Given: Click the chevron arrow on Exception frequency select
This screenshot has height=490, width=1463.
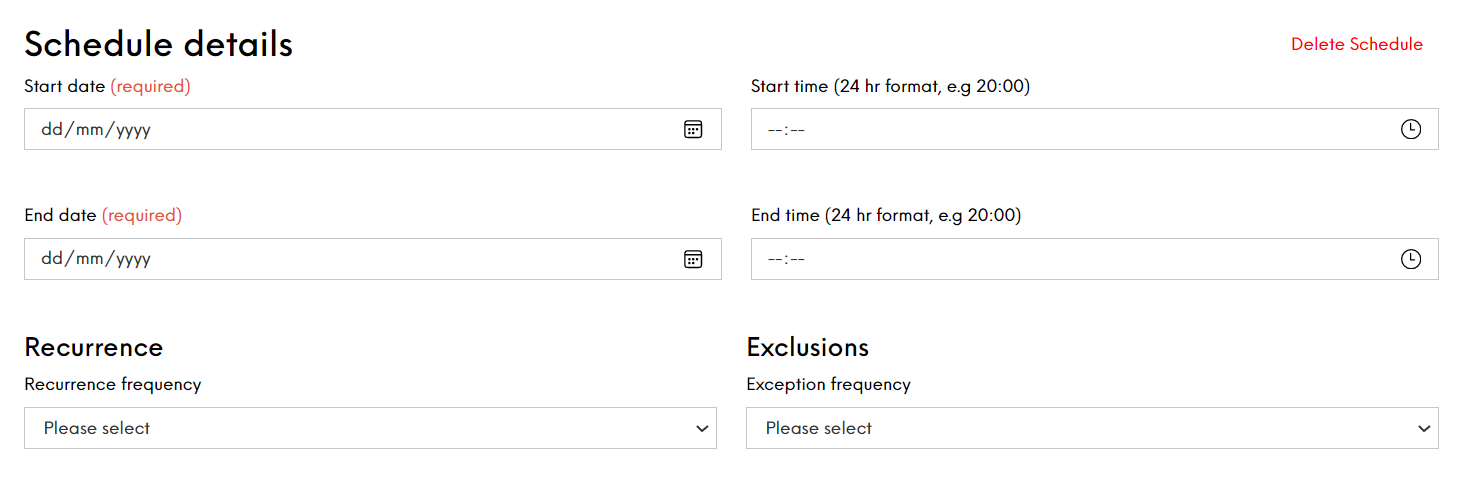Looking at the screenshot, I should [x=1424, y=428].
